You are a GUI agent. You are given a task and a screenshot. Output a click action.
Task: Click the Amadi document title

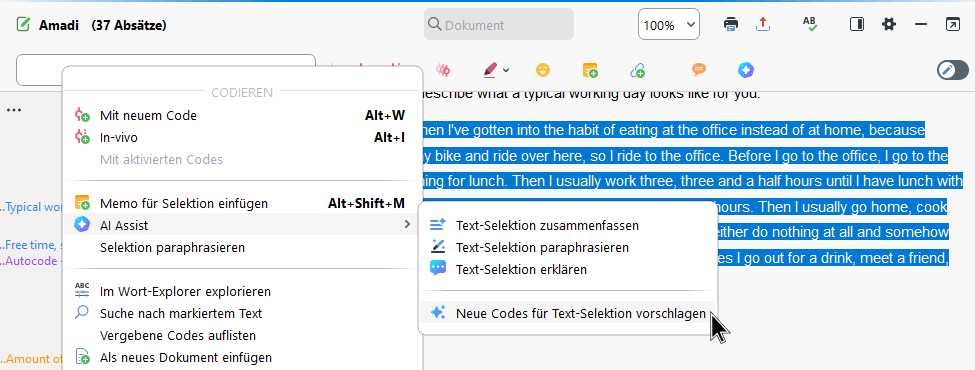(x=59, y=25)
